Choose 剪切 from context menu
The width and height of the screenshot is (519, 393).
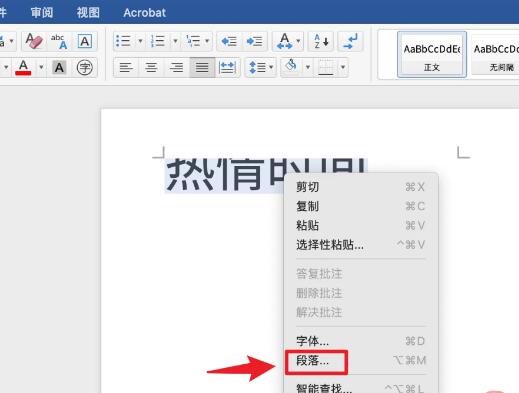361,187
